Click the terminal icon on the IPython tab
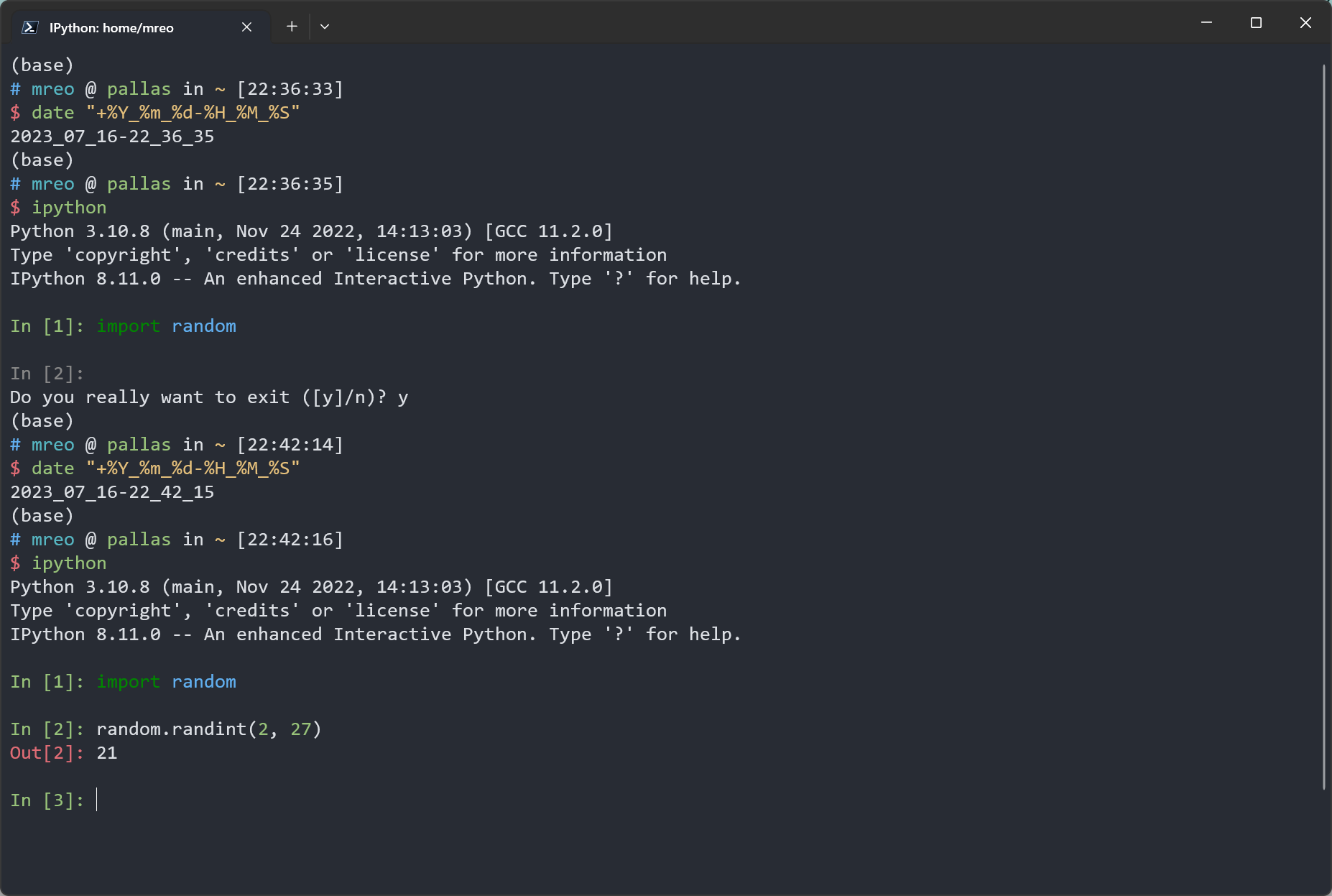Image resolution: width=1332 pixels, height=896 pixels. click(x=29, y=27)
